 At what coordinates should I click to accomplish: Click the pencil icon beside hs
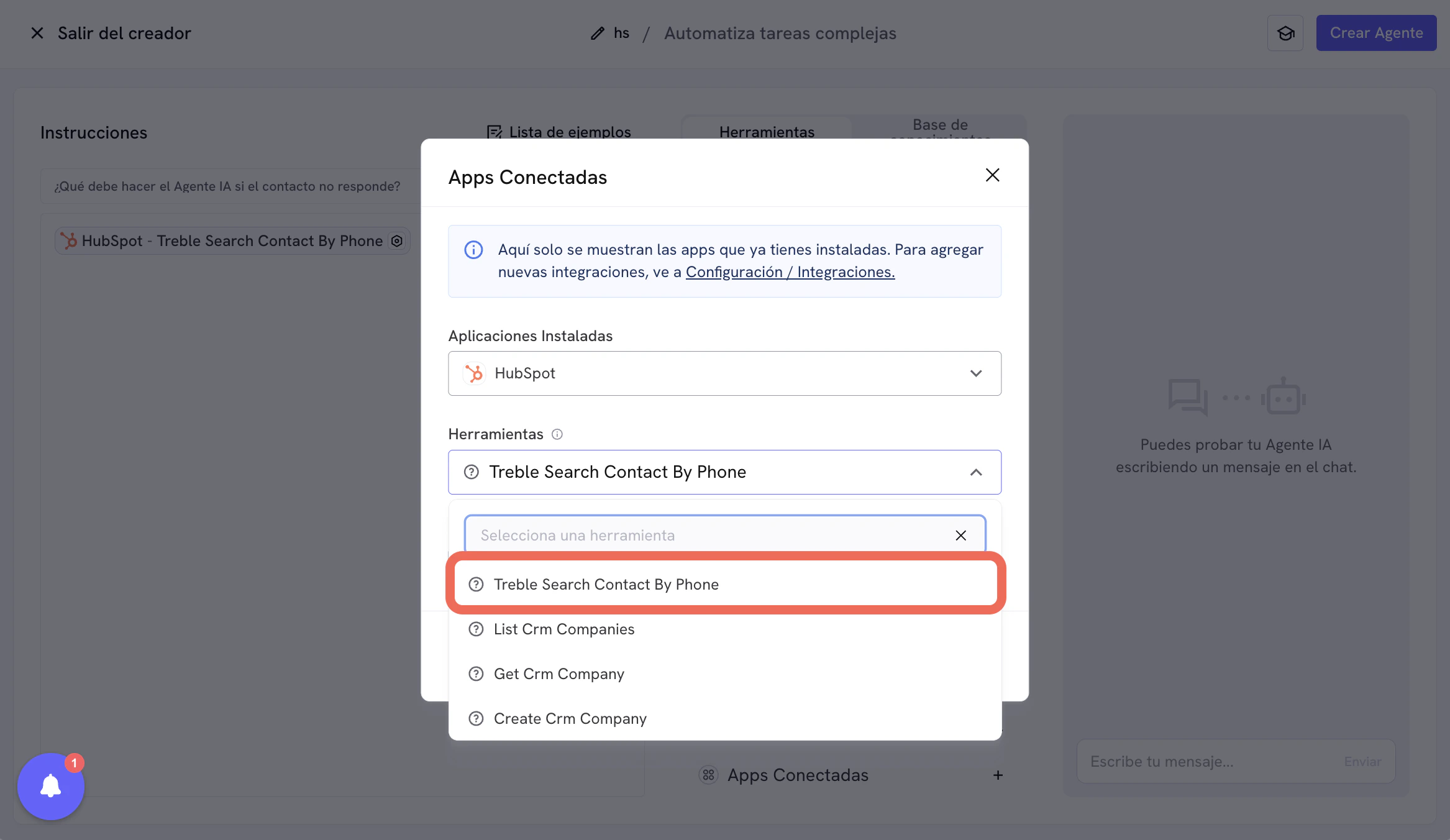597,33
